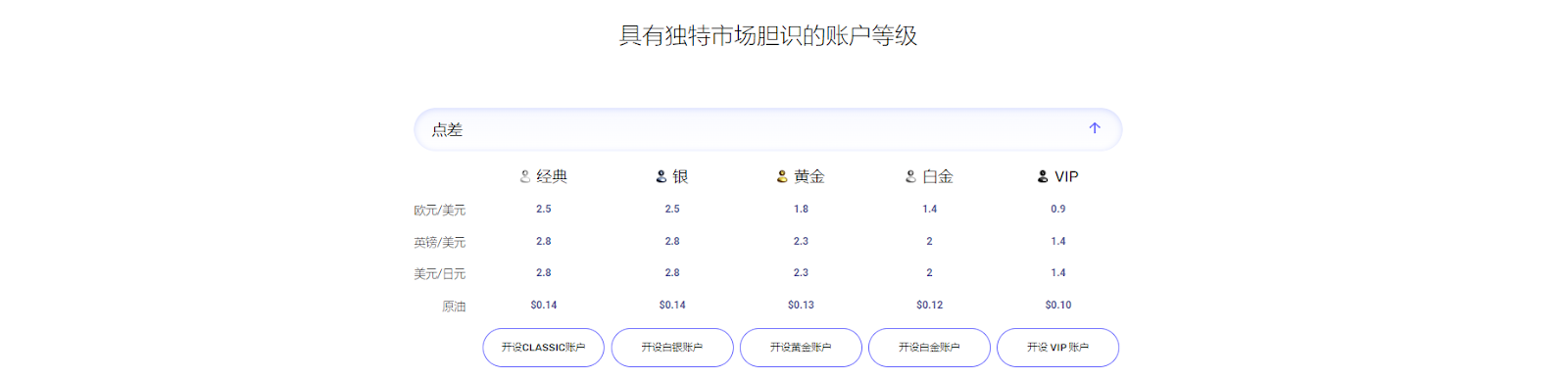Select the VIP column heading

tap(1066, 176)
